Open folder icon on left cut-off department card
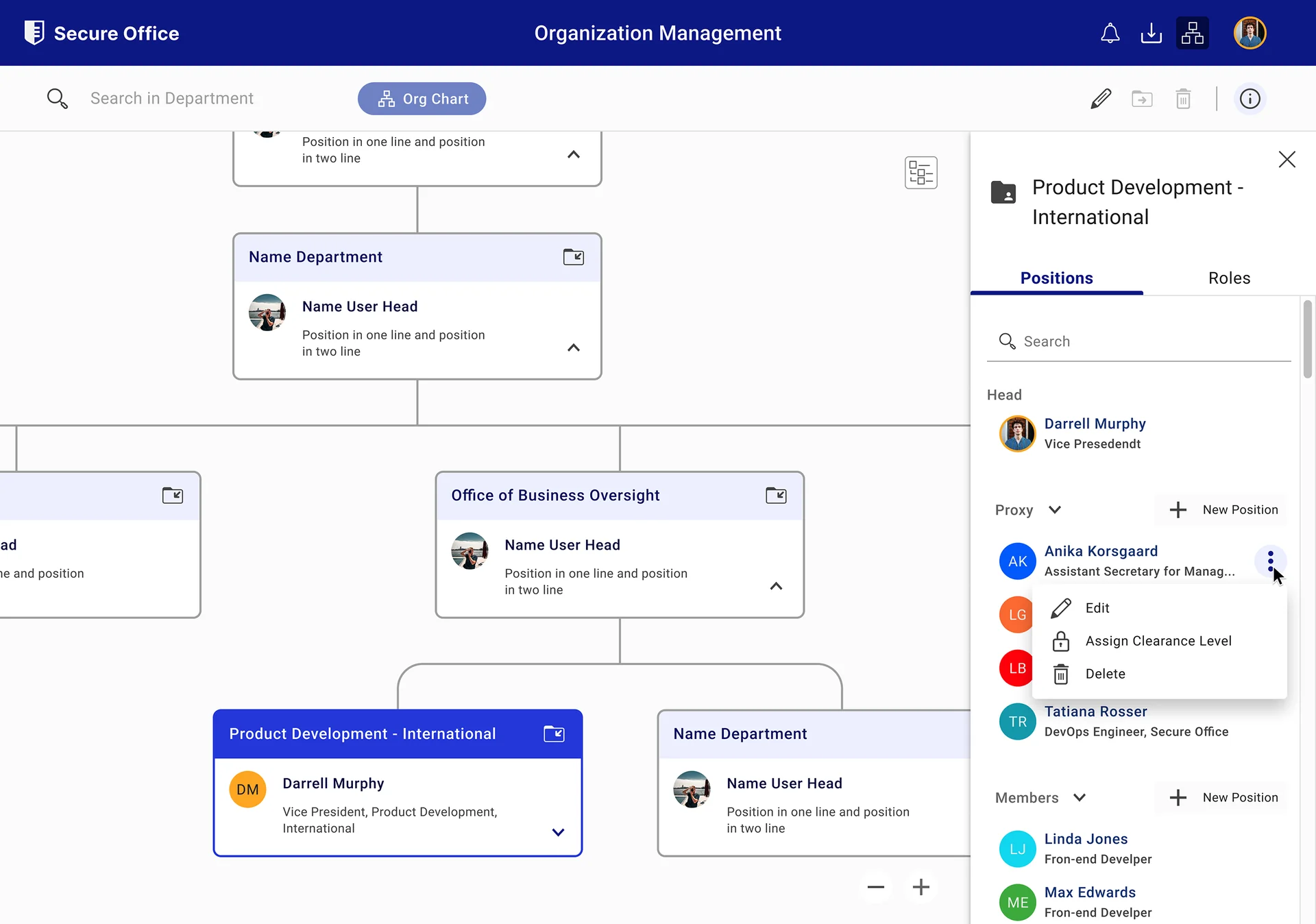This screenshot has height=924, width=1316. (173, 496)
